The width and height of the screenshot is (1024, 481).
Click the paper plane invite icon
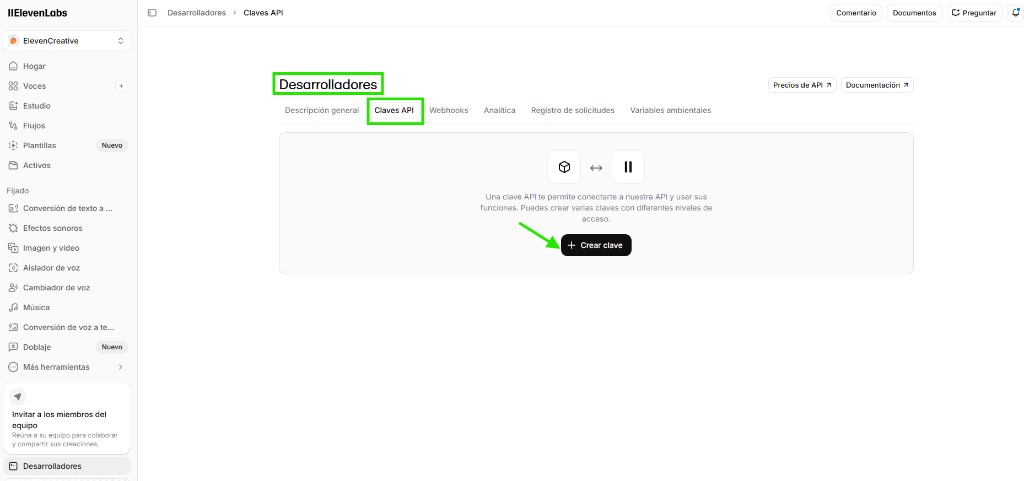pyautogui.click(x=18, y=397)
